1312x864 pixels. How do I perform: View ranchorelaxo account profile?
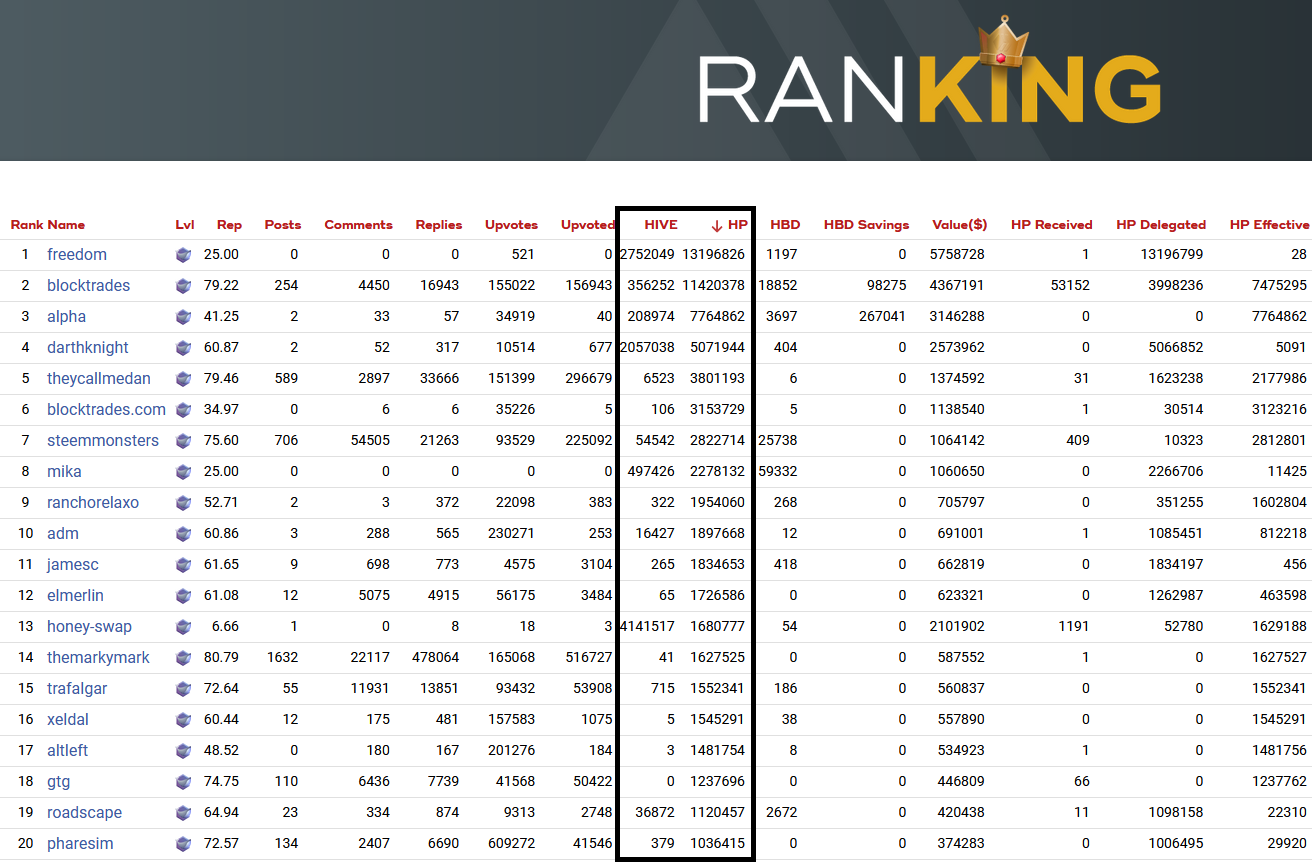pyautogui.click(x=93, y=503)
